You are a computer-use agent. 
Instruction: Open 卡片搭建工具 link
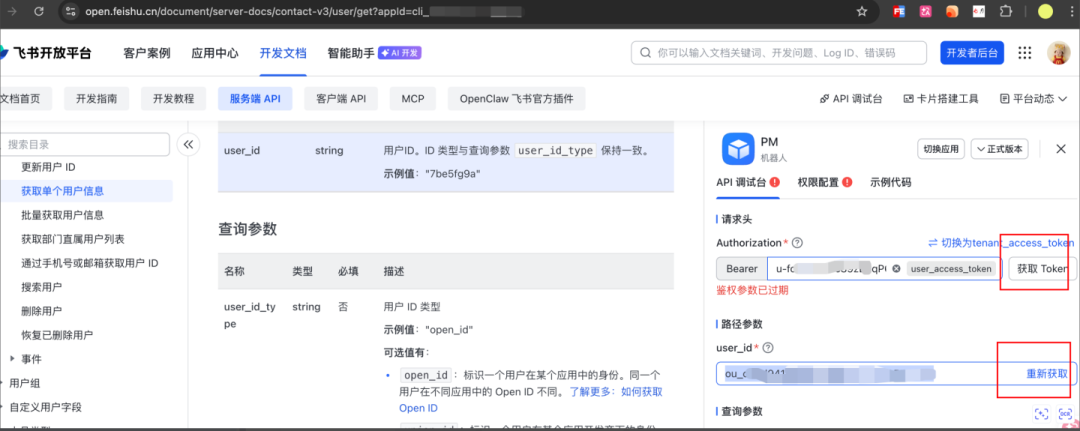click(x=941, y=98)
